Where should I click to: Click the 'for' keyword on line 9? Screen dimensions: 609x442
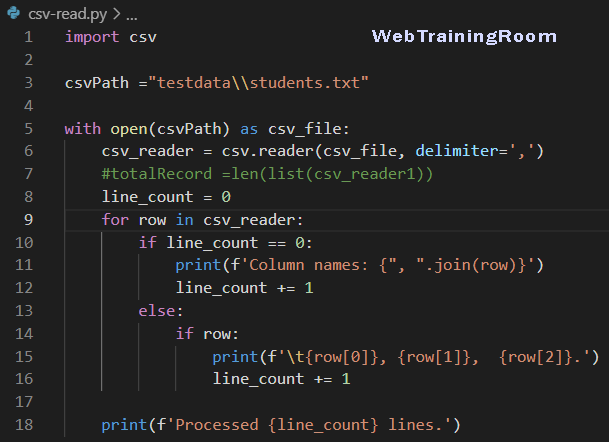click(115, 220)
